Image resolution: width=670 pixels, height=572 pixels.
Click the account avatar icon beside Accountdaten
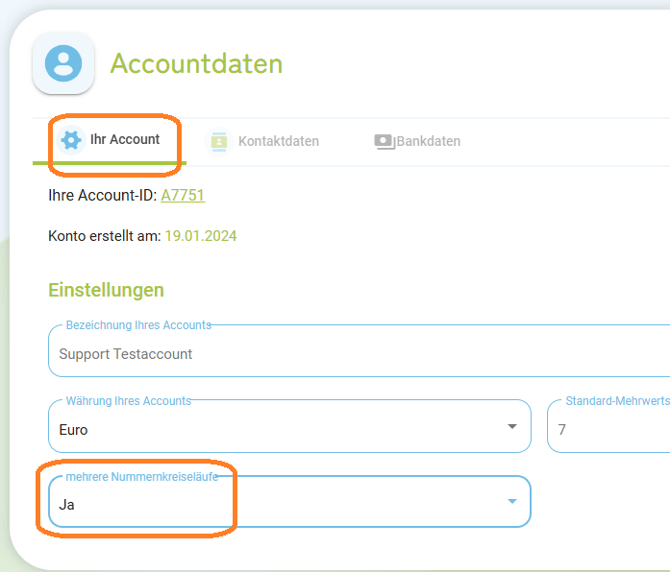[64, 63]
